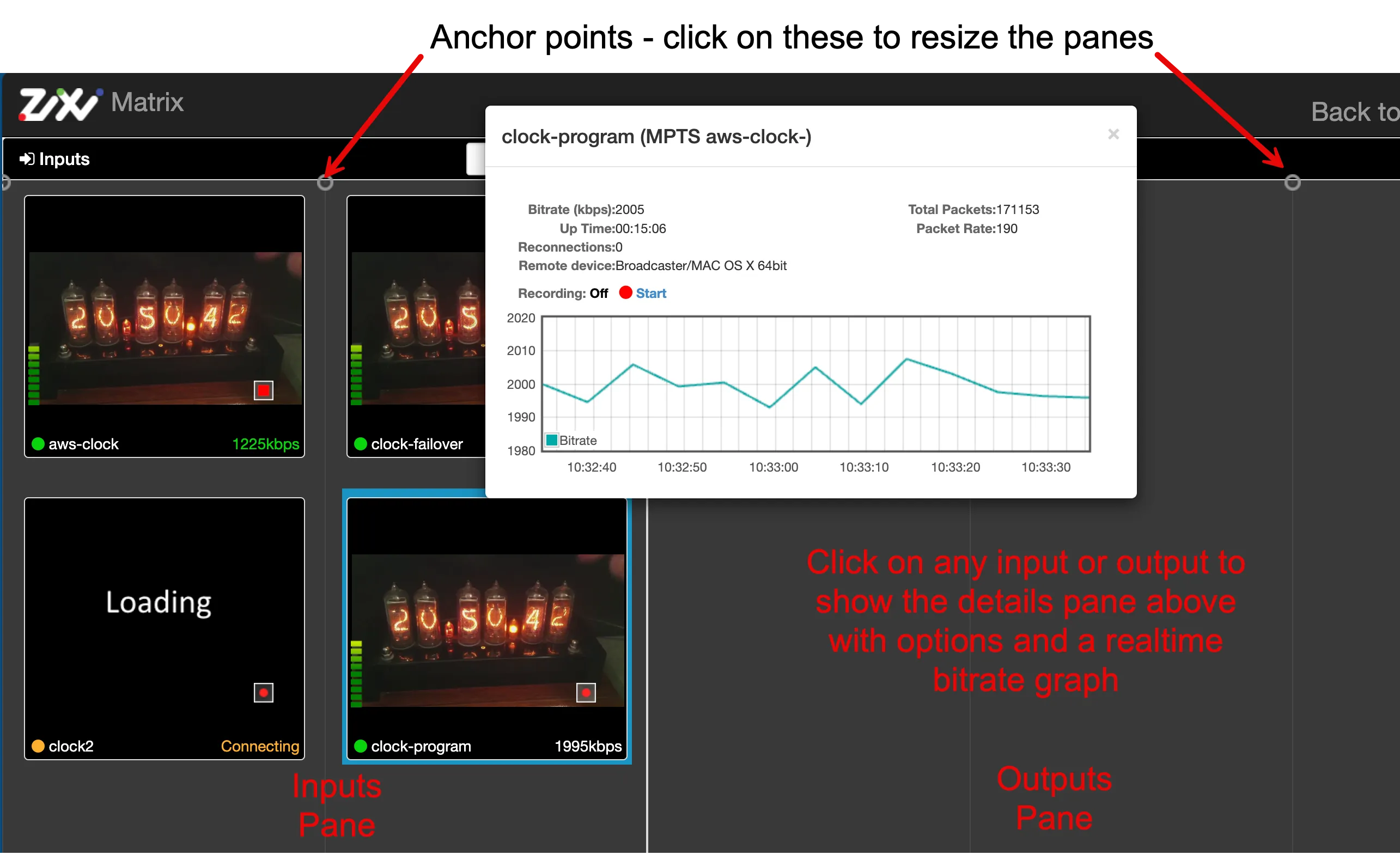Select the clock2 Loading input tile
The width and height of the screenshot is (1400, 855).
click(x=165, y=629)
